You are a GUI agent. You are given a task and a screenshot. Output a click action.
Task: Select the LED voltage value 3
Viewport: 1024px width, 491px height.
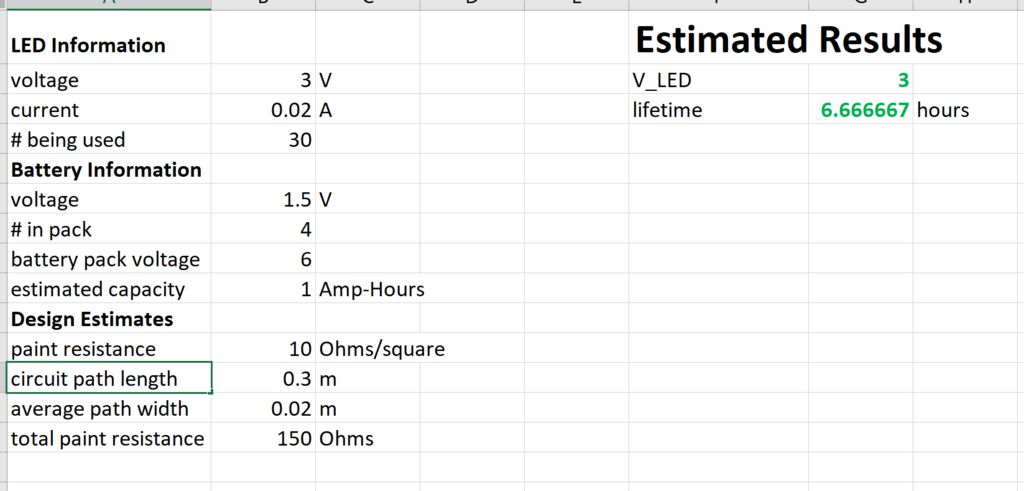coord(263,80)
